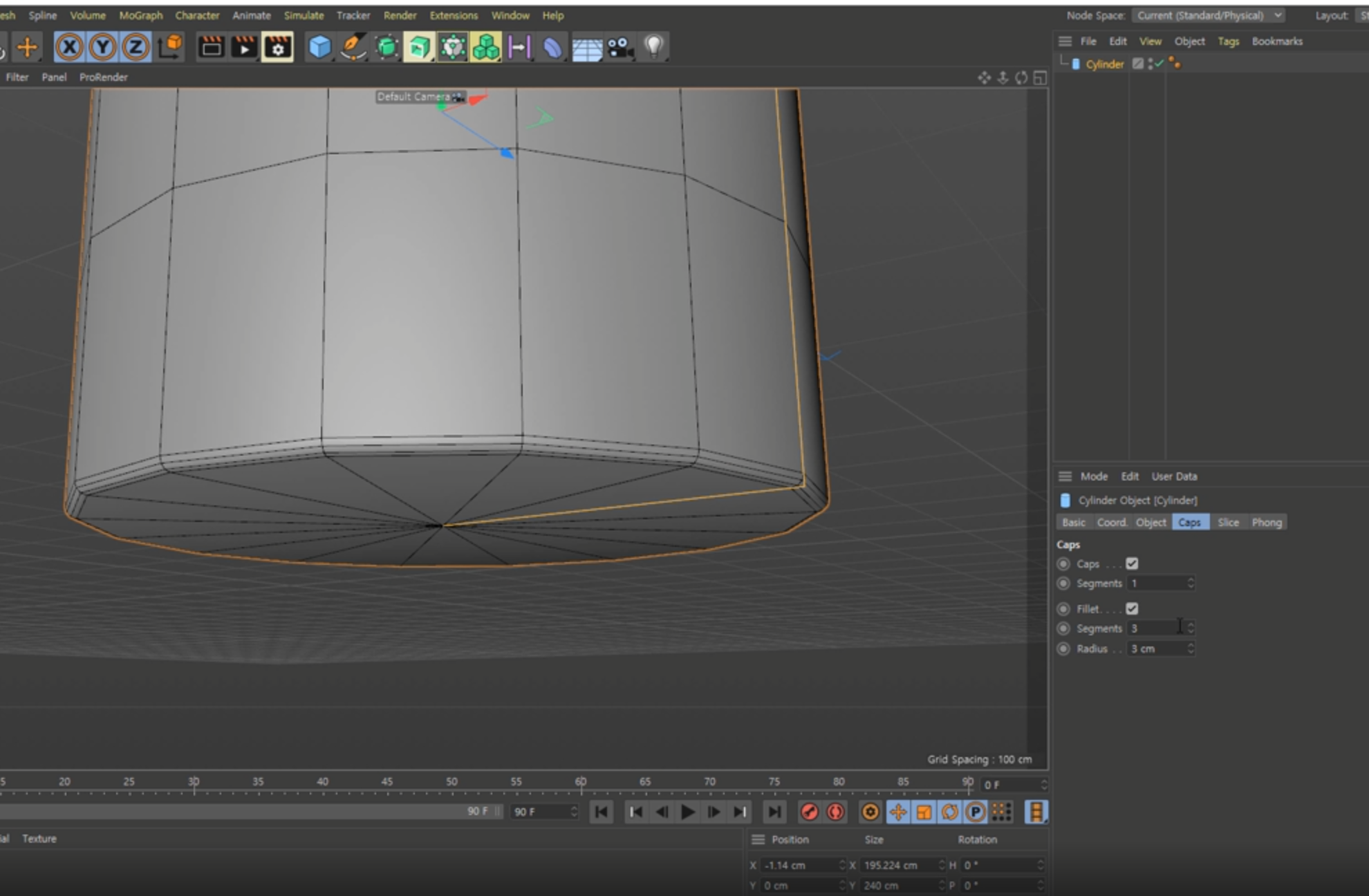Click the Record Active Objects keyframe button
Screen dimensions: 1369x896
point(809,812)
